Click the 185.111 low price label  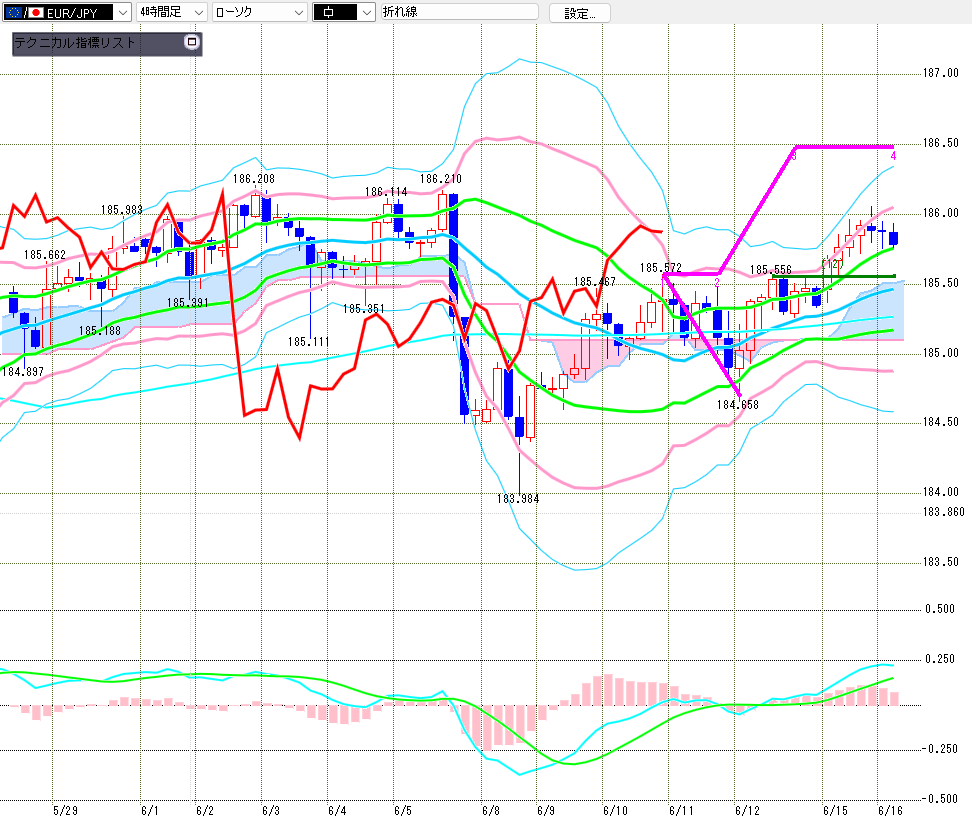tap(309, 342)
